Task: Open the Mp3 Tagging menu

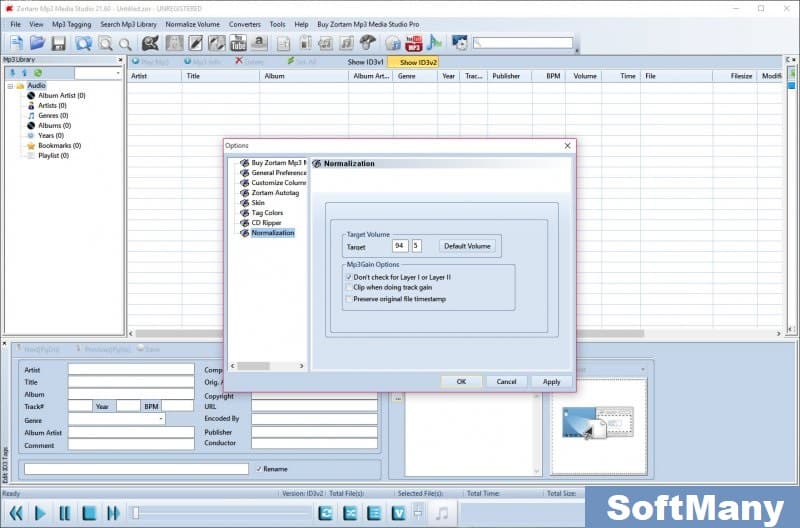Action: (x=71, y=24)
